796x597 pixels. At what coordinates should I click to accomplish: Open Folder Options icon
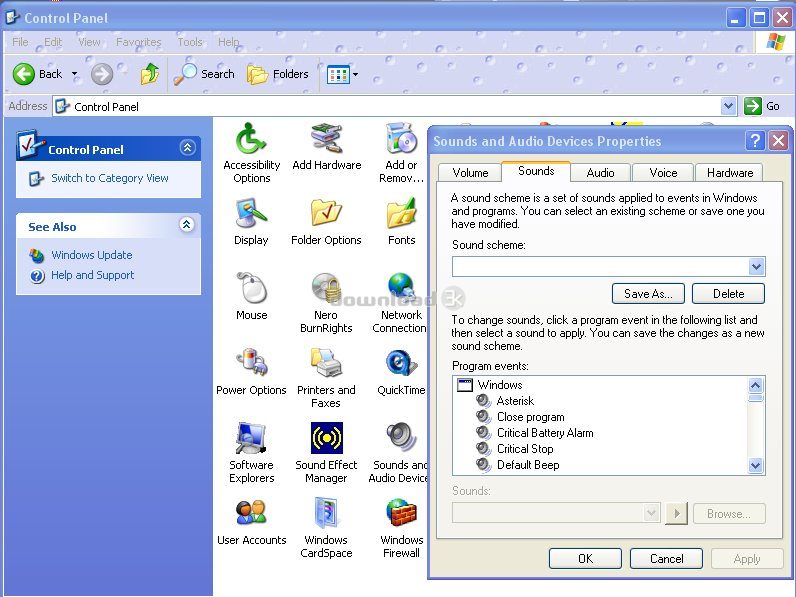[x=326, y=222]
